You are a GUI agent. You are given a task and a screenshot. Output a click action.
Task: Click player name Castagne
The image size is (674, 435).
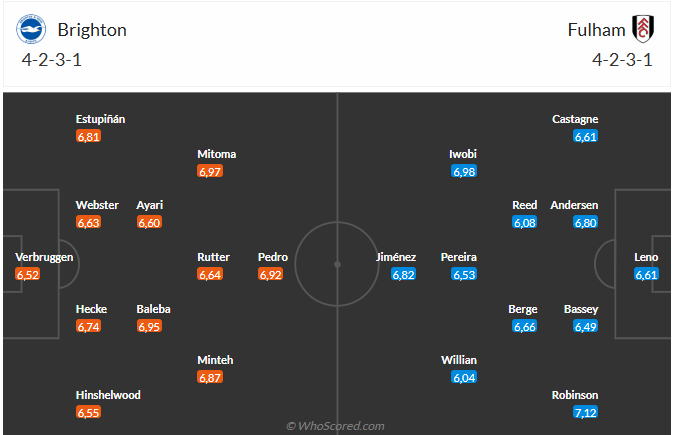coord(575,119)
